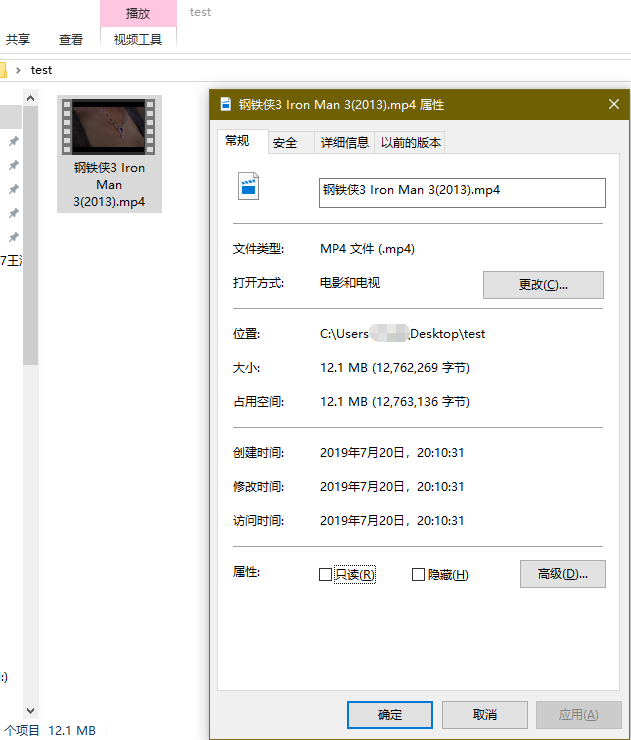631x740 pixels.
Task: Open the 共享 ribbon tab
Action: pos(18,39)
